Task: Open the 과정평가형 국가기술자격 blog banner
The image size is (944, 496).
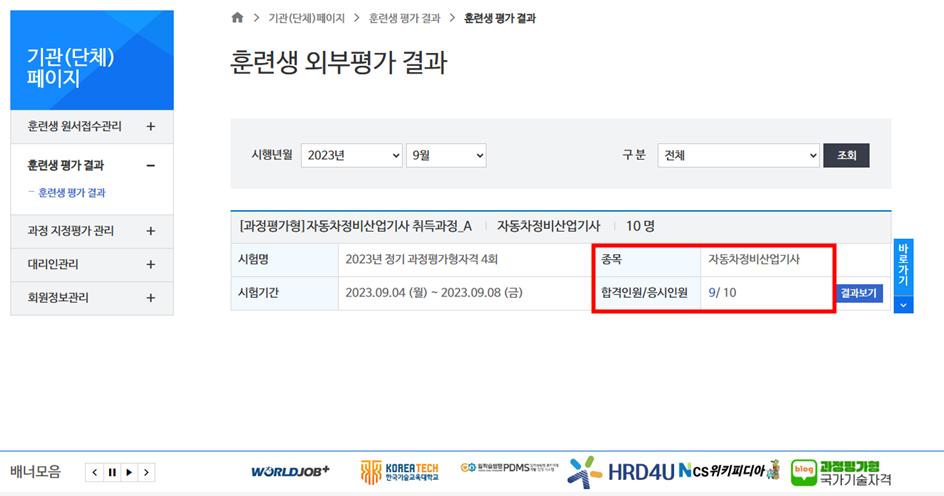Action: (x=840, y=473)
